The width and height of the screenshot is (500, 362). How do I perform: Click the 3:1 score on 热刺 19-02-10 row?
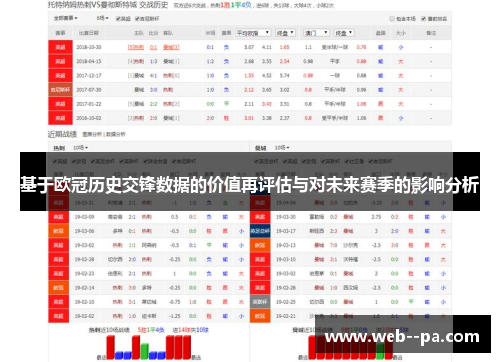(132, 302)
